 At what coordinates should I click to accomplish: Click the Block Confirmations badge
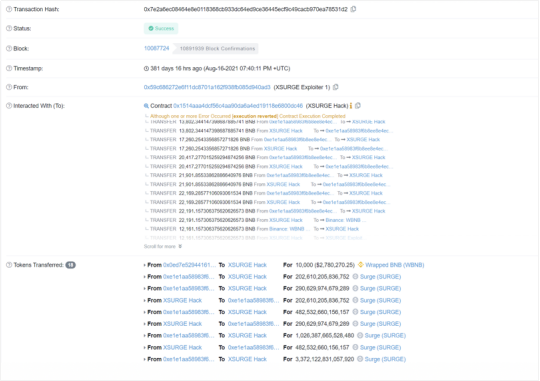(x=217, y=49)
